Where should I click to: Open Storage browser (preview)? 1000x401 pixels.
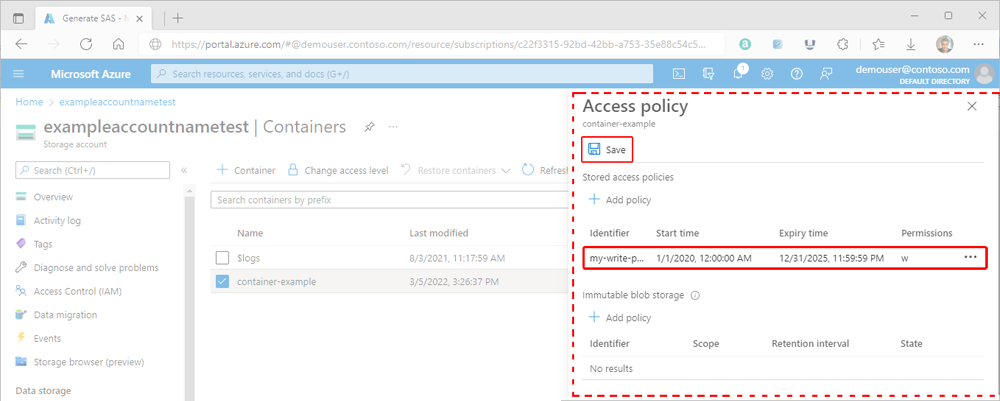click(x=89, y=362)
